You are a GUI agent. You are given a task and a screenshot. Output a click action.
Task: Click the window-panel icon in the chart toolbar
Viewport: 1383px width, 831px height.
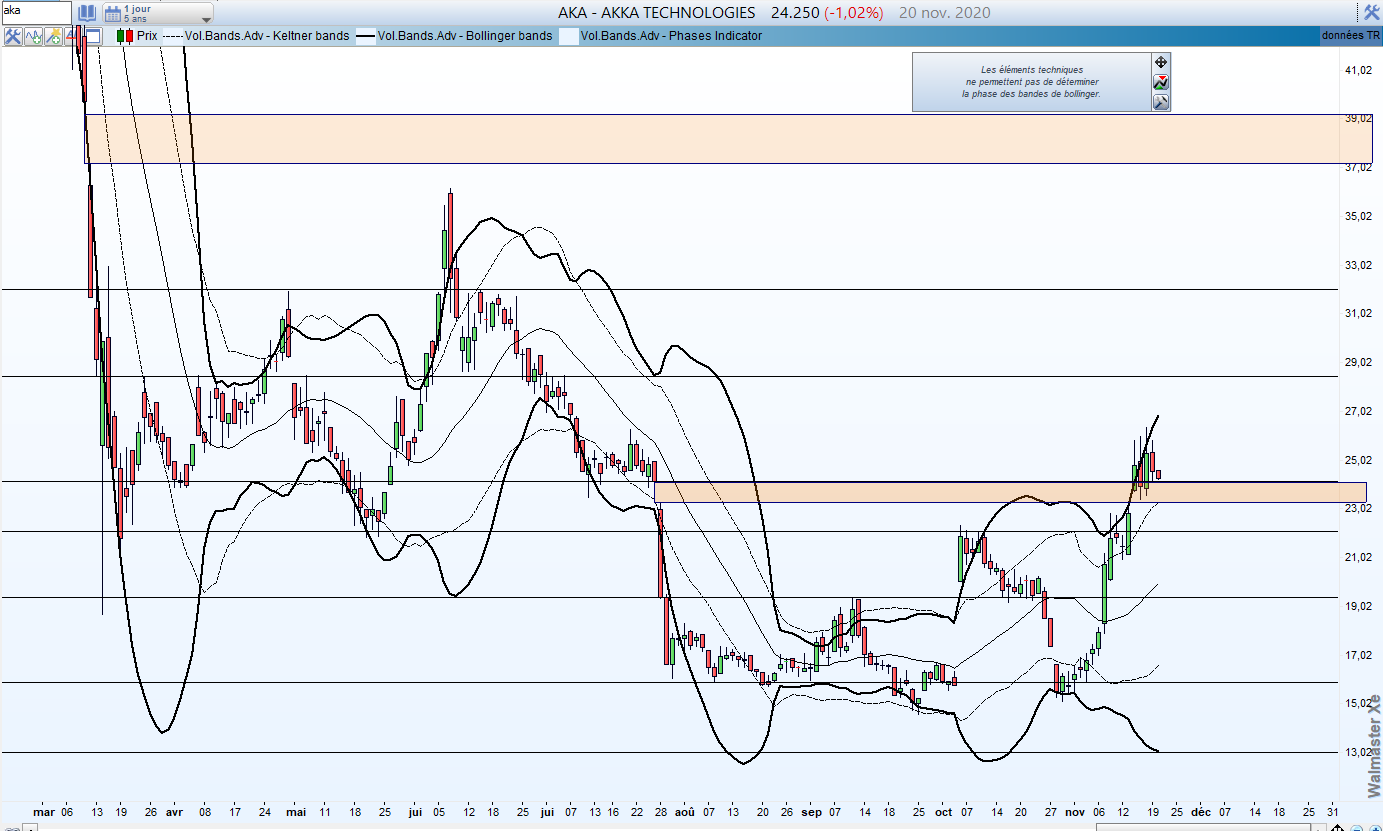click(x=93, y=36)
